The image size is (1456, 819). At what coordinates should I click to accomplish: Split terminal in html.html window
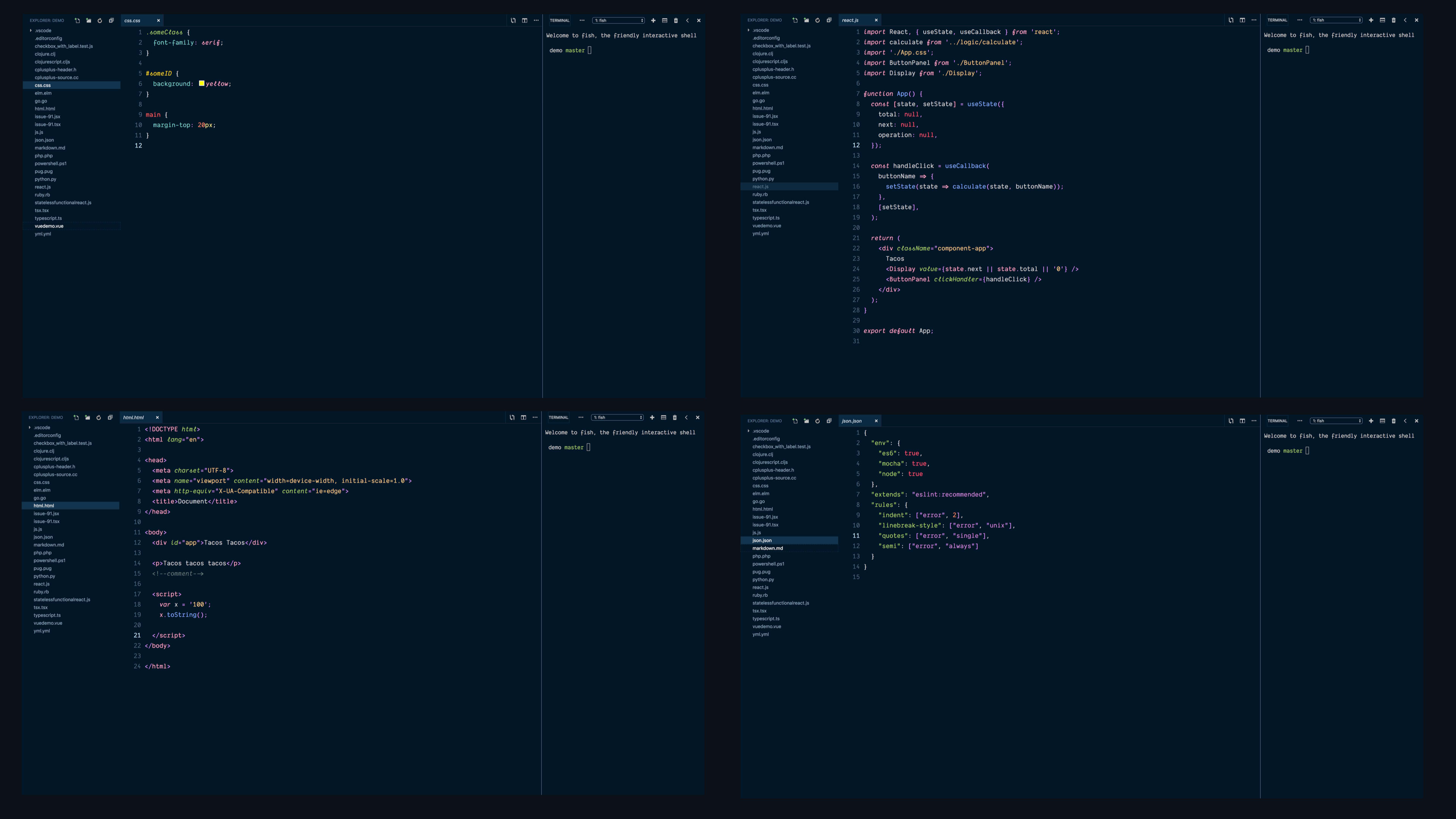click(664, 418)
